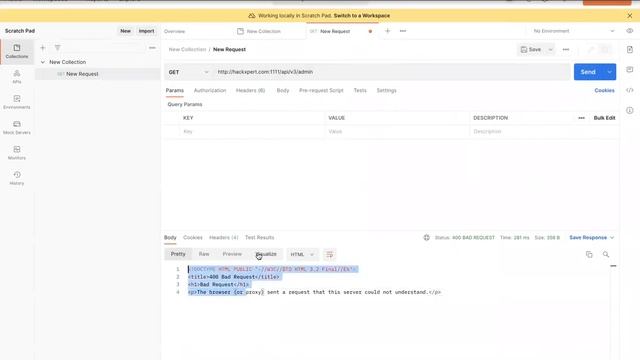
Task: Click Bulk Edit for query params
Action: pos(604,118)
